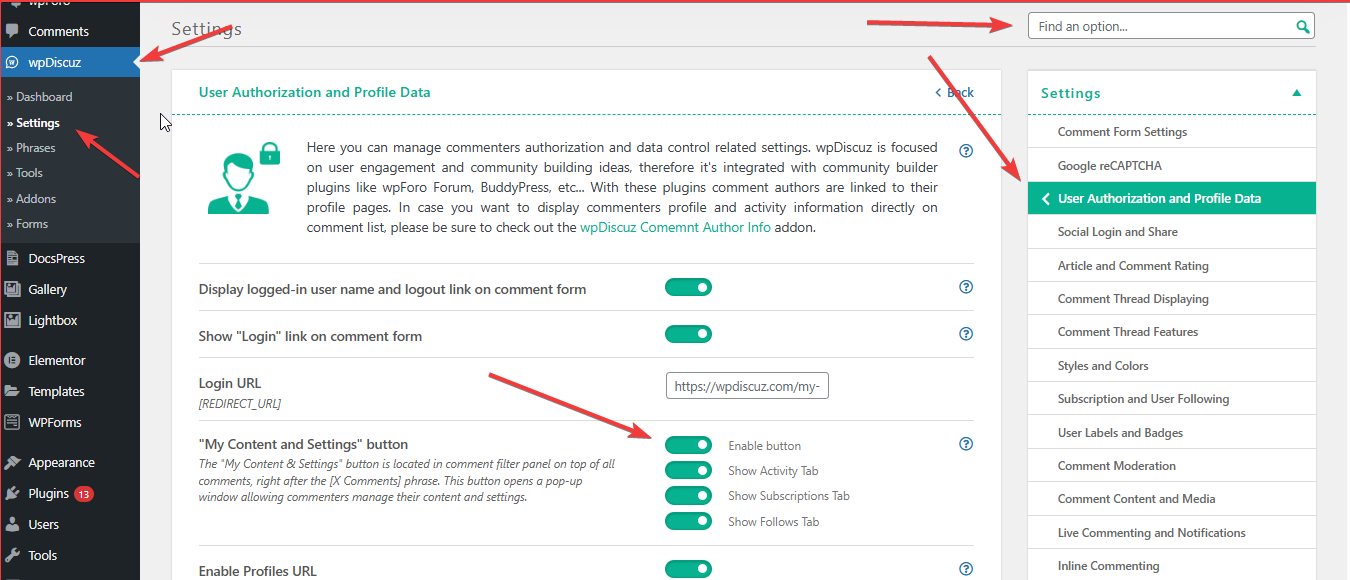Click the Elementor sidebar icon
Viewport: 1350px width, 580px height.
coord(13,360)
